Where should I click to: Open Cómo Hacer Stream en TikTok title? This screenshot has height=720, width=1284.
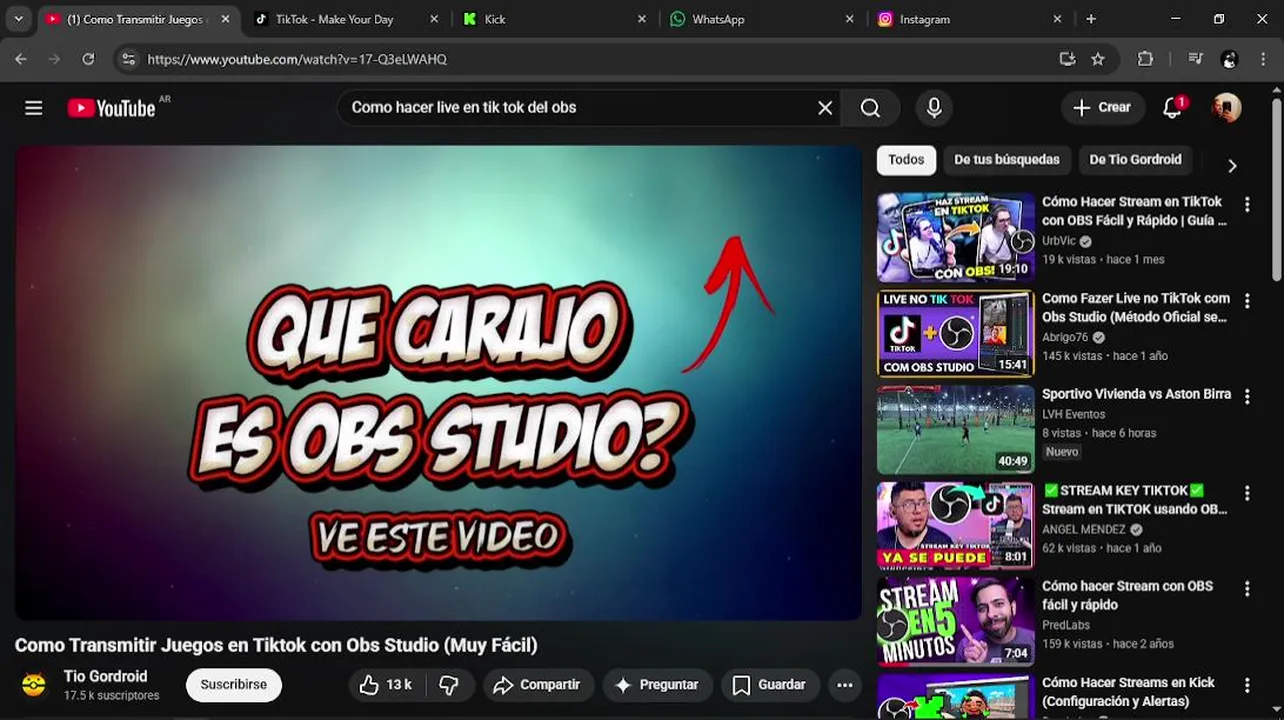[x=1133, y=211]
